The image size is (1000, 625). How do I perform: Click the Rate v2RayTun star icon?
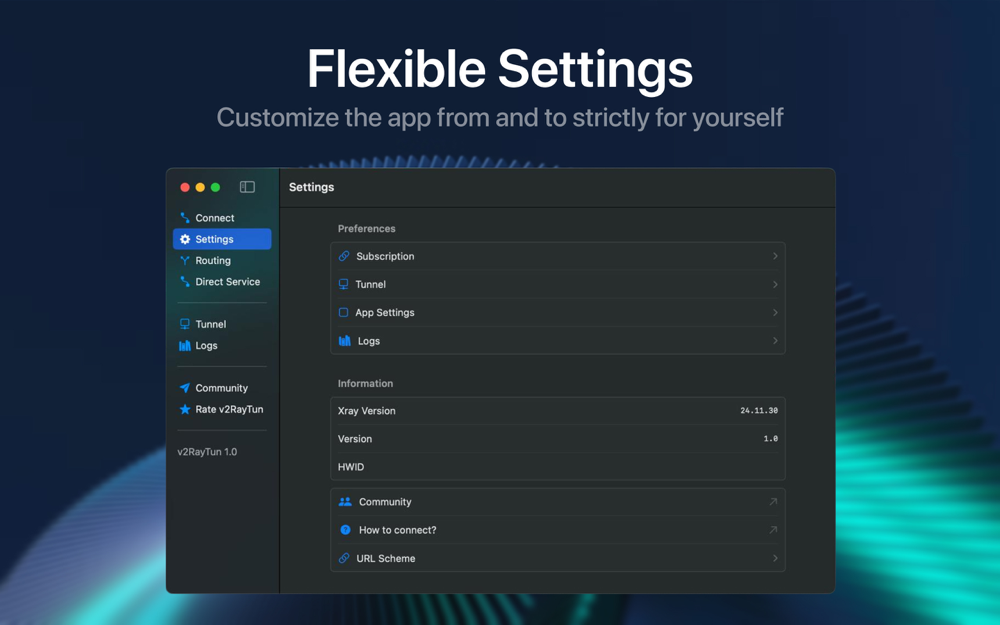pos(185,409)
